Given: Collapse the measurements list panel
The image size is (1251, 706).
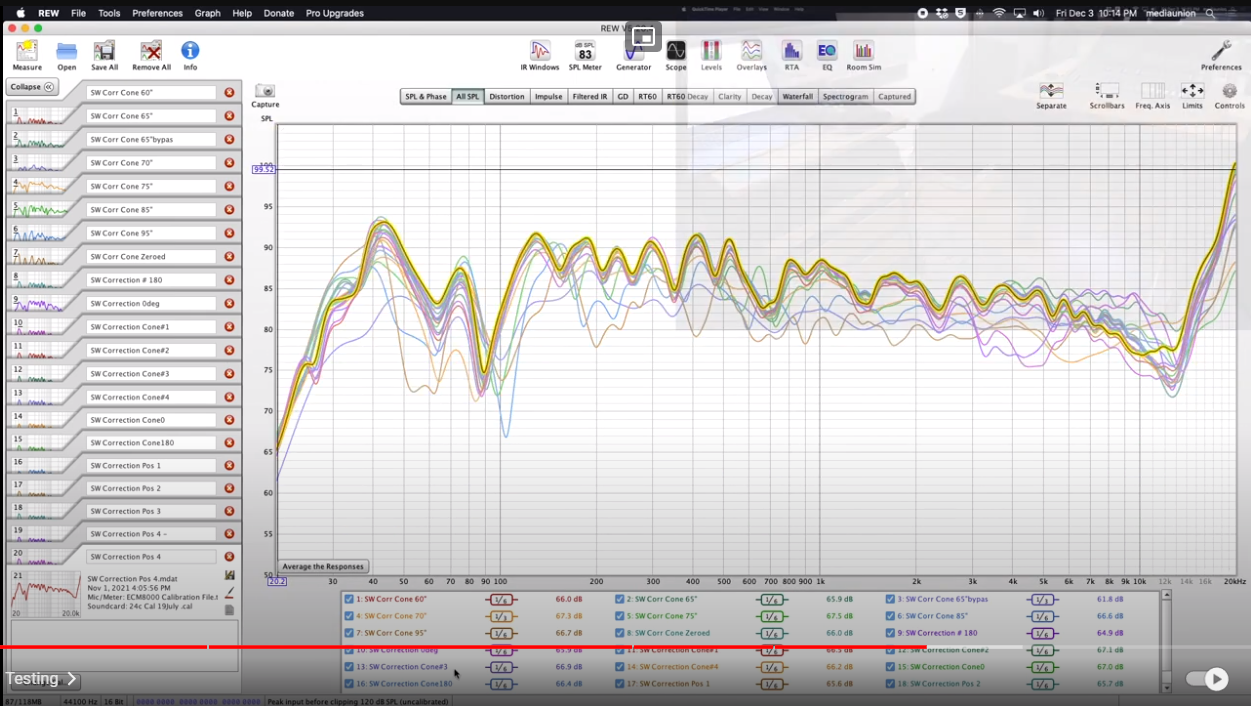Looking at the screenshot, I should (x=32, y=87).
